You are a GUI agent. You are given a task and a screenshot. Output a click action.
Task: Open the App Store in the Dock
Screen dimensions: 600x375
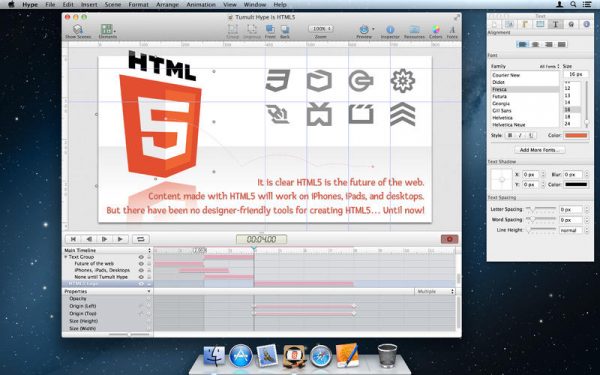tap(241, 356)
